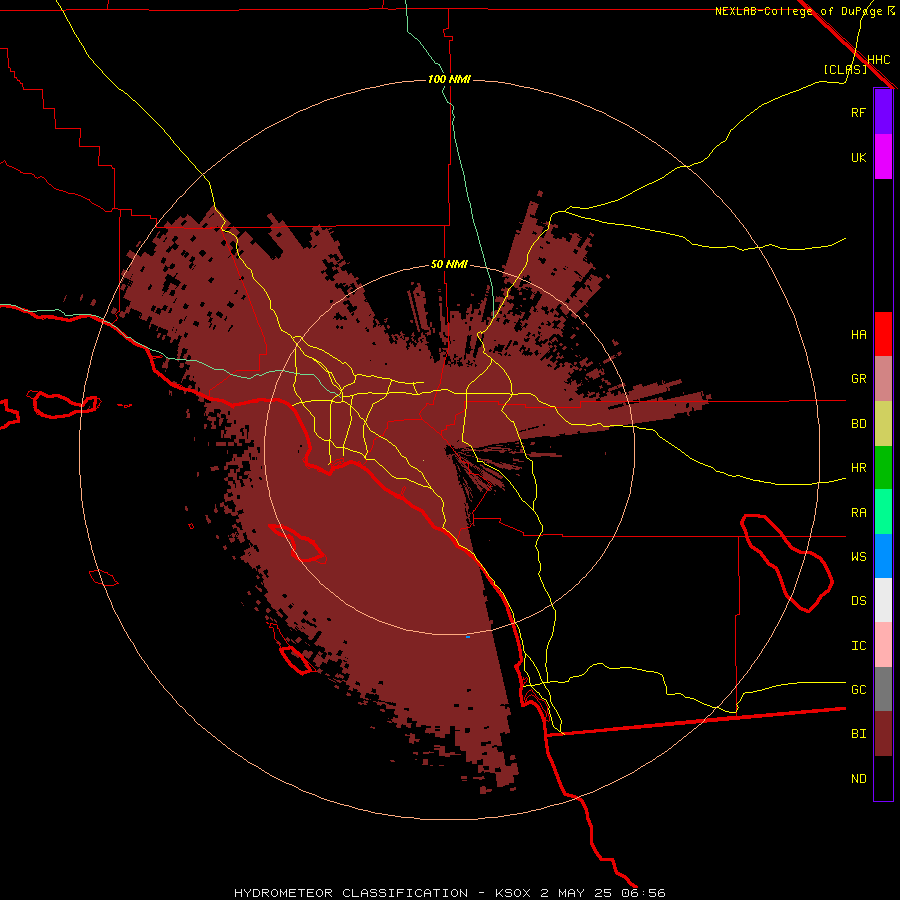Click the BI legend label
The image size is (900, 900).
click(x=858, y=734)
